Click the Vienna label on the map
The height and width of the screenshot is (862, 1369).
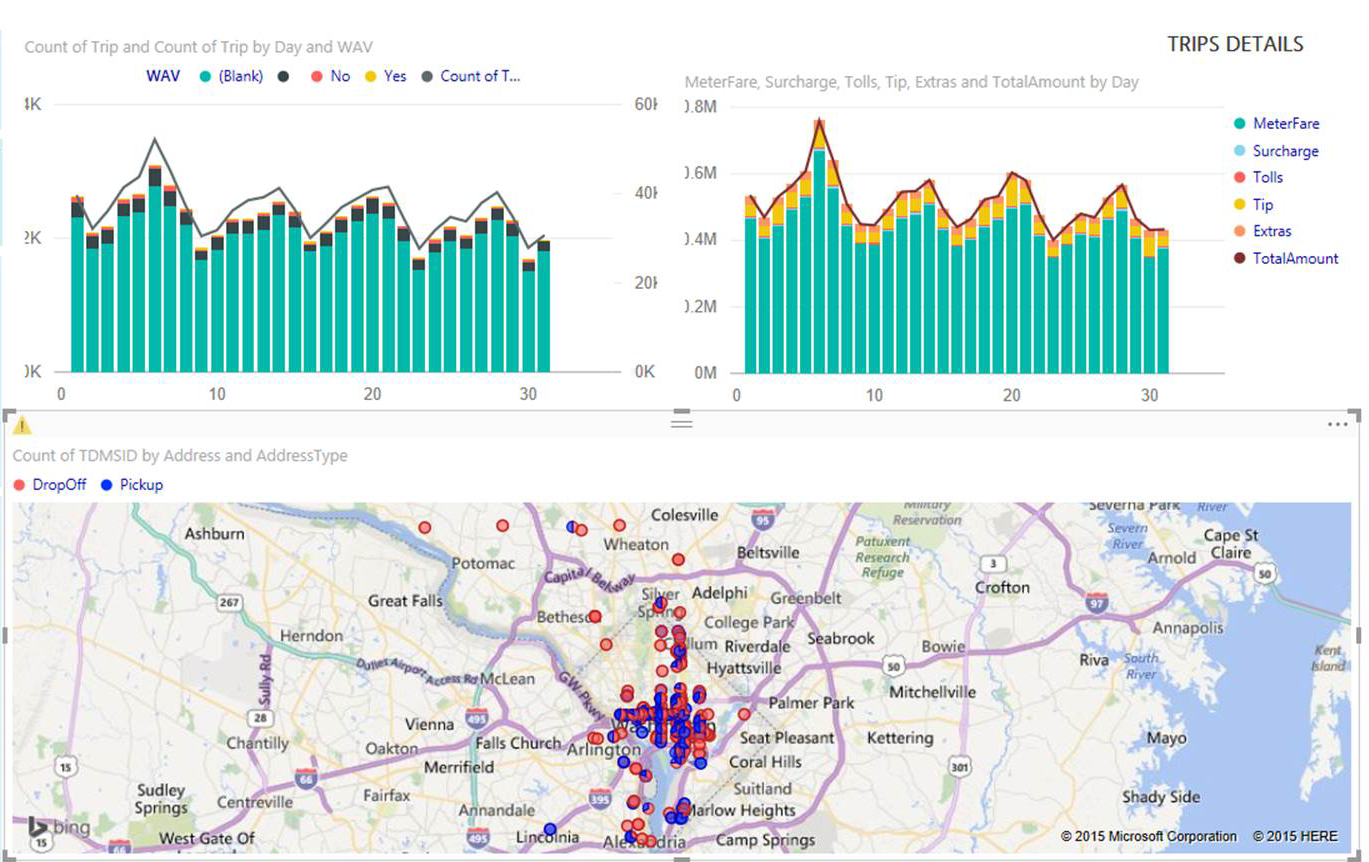click(x=429, y=724)
